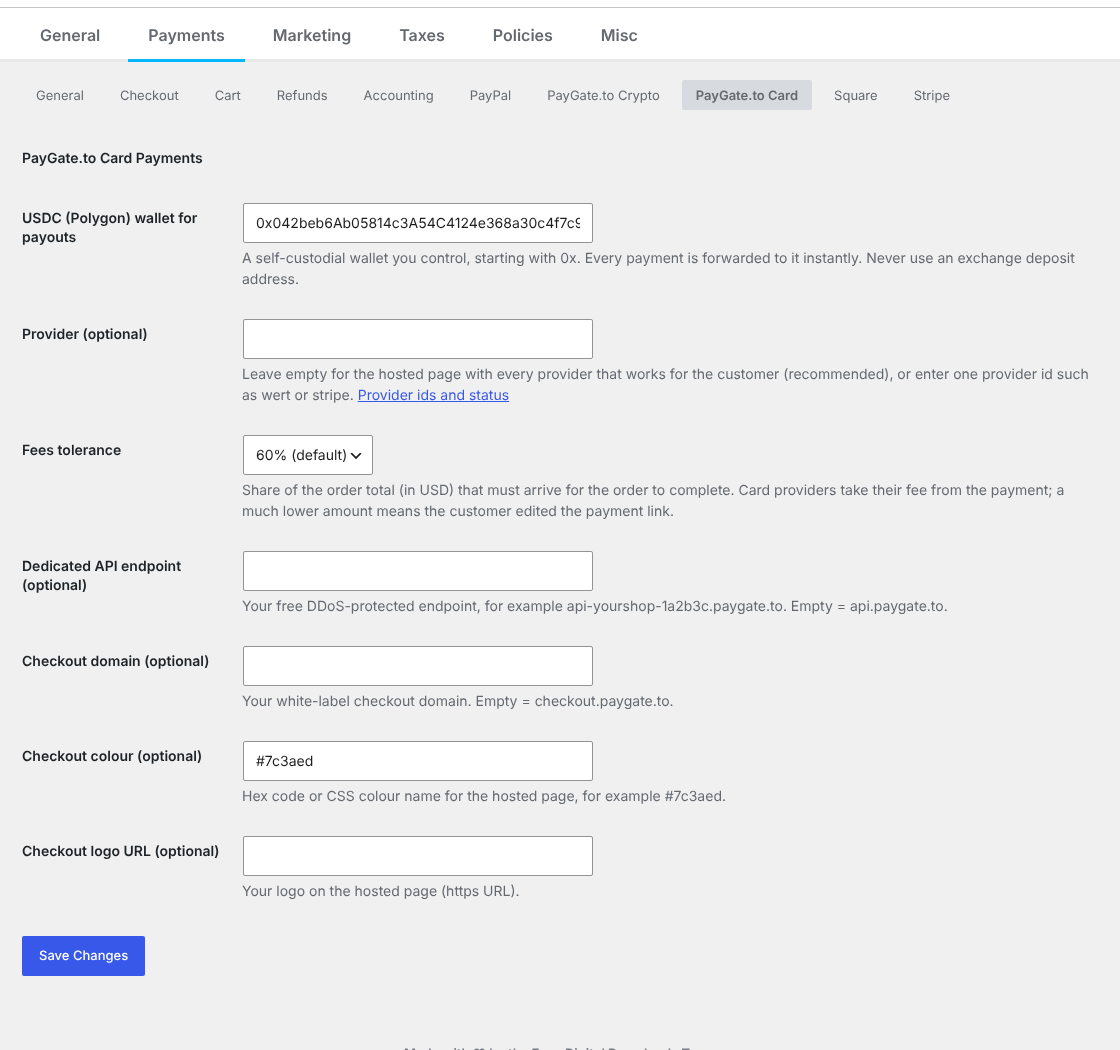Focus the Dedicated API endpoint field
1120x1050 pixels.
(x=418, y=571)
